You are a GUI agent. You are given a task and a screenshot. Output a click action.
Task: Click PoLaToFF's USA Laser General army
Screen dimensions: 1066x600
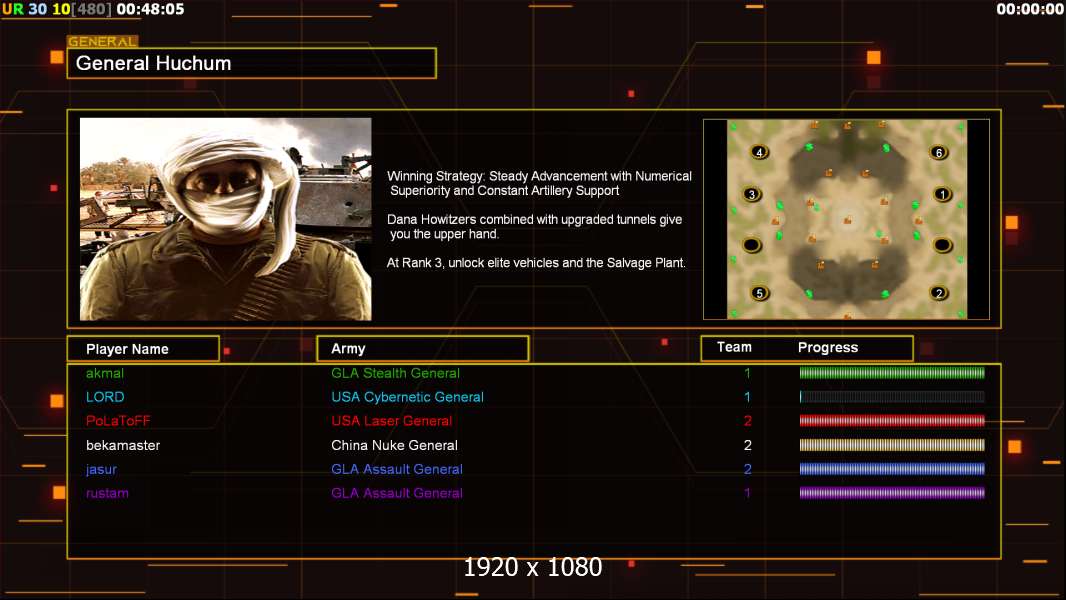pos(392,421)
